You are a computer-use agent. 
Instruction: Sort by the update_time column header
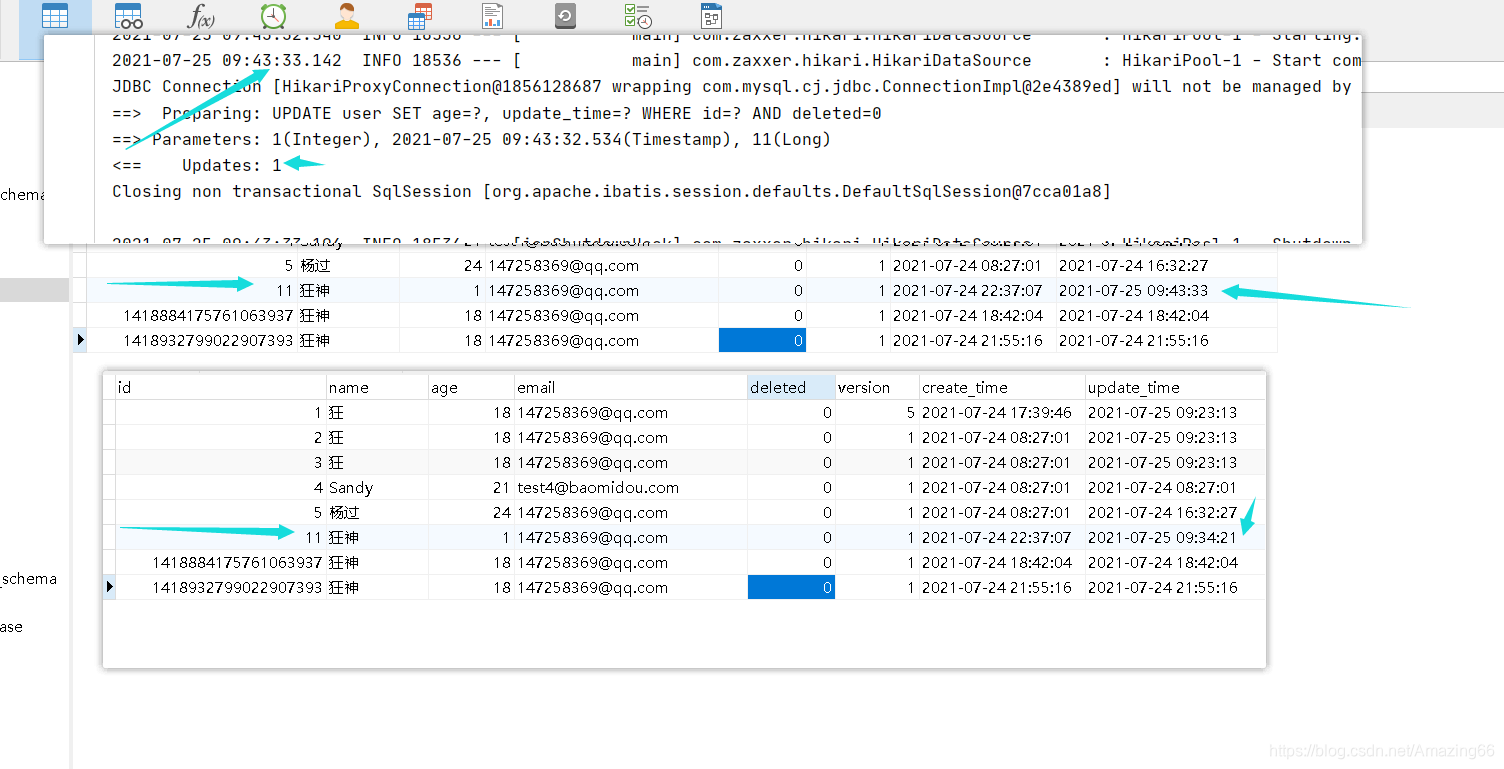click(1175, 387)
